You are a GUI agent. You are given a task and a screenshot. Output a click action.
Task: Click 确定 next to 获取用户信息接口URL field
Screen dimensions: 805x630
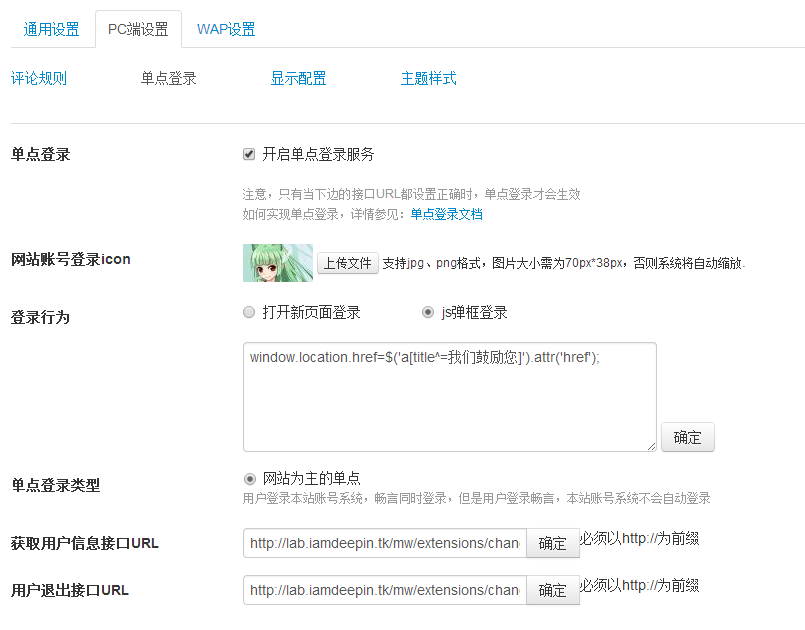click(552, 543)
